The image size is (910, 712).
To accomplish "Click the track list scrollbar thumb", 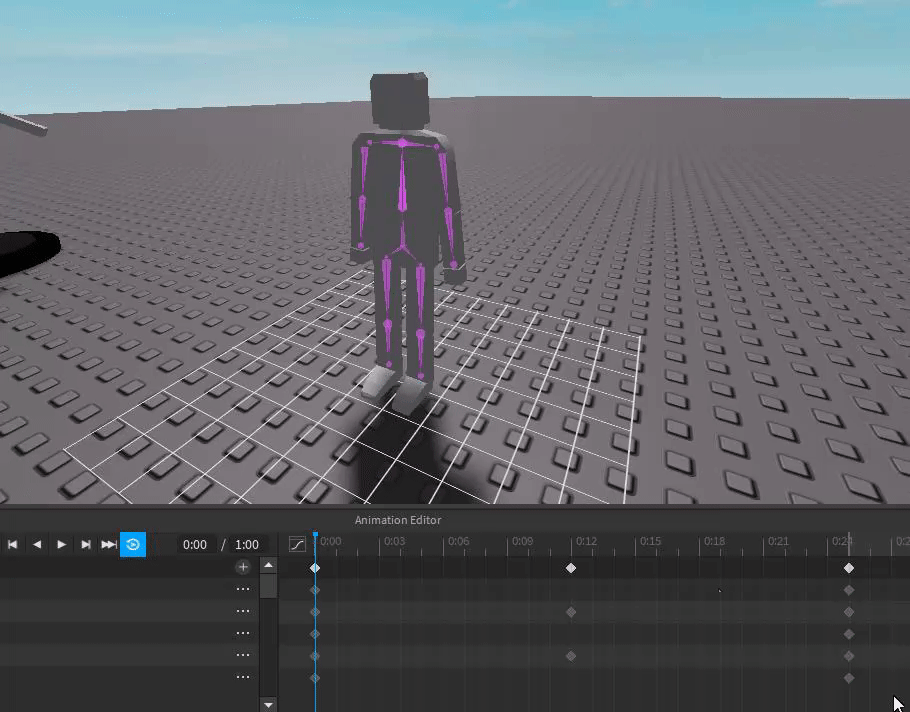I will point(268,585).
